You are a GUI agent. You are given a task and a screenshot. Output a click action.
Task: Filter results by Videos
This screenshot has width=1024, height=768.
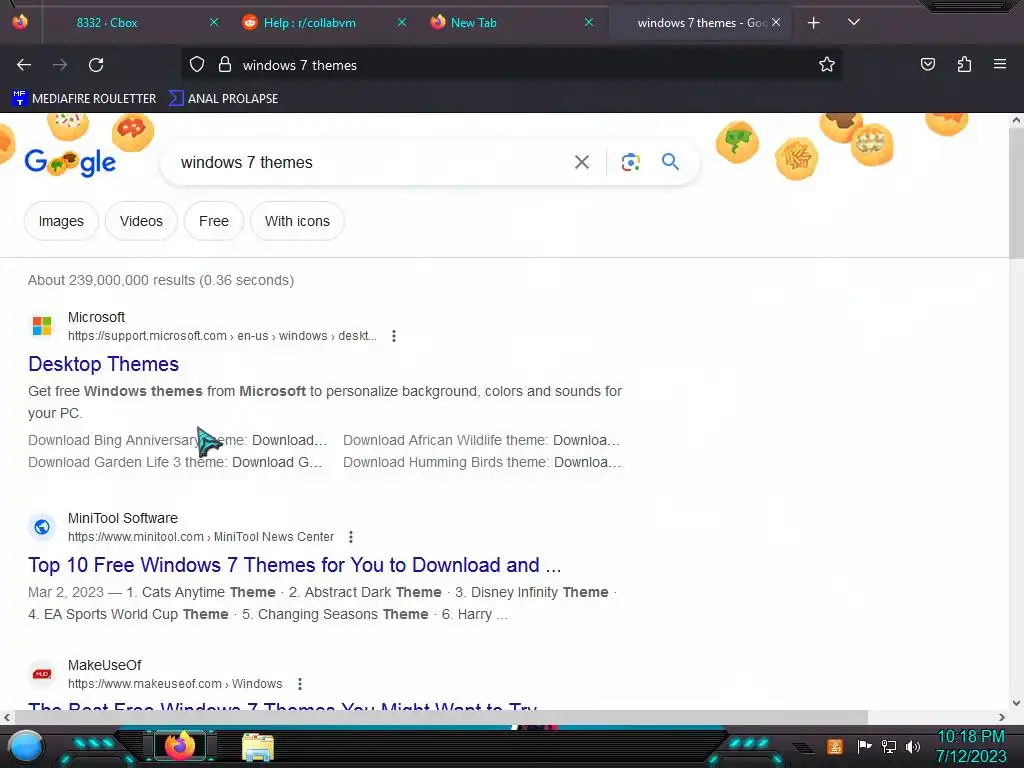[x=141, y=221]
